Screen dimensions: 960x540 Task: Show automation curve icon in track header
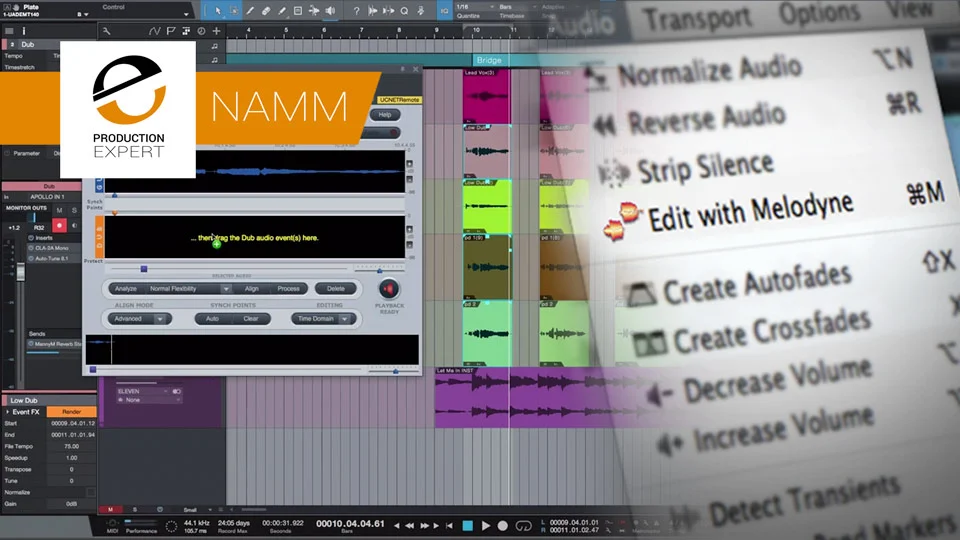click(x=154, y=31)
